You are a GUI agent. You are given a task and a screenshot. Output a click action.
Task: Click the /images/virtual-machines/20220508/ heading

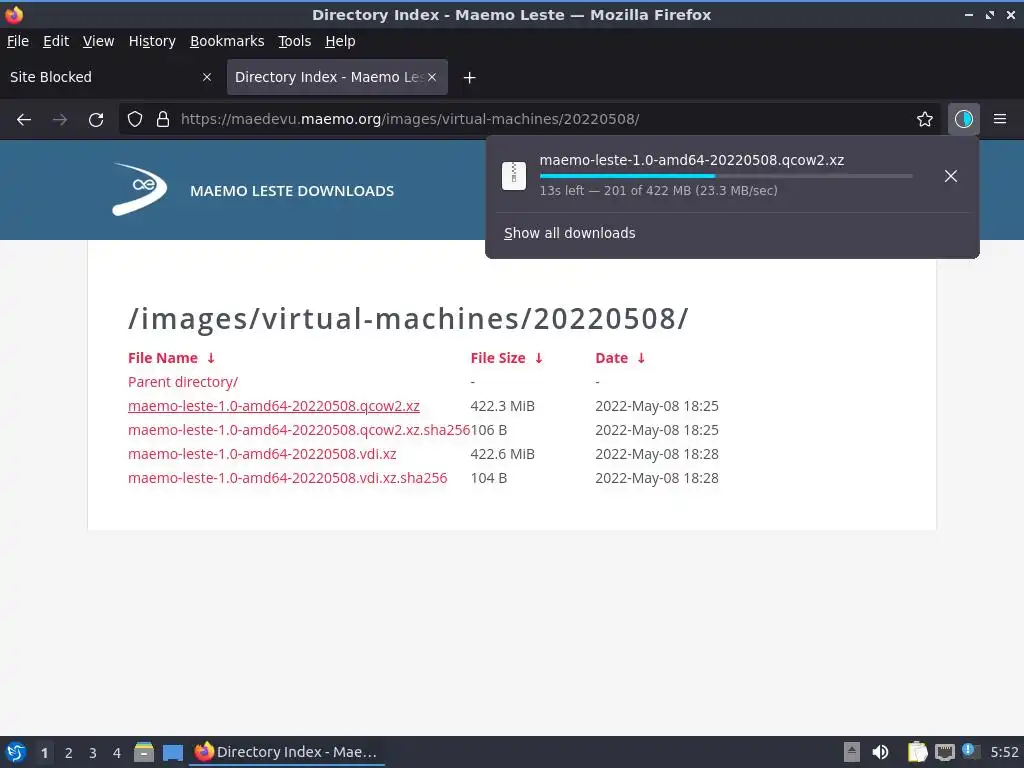coord(408,319)
